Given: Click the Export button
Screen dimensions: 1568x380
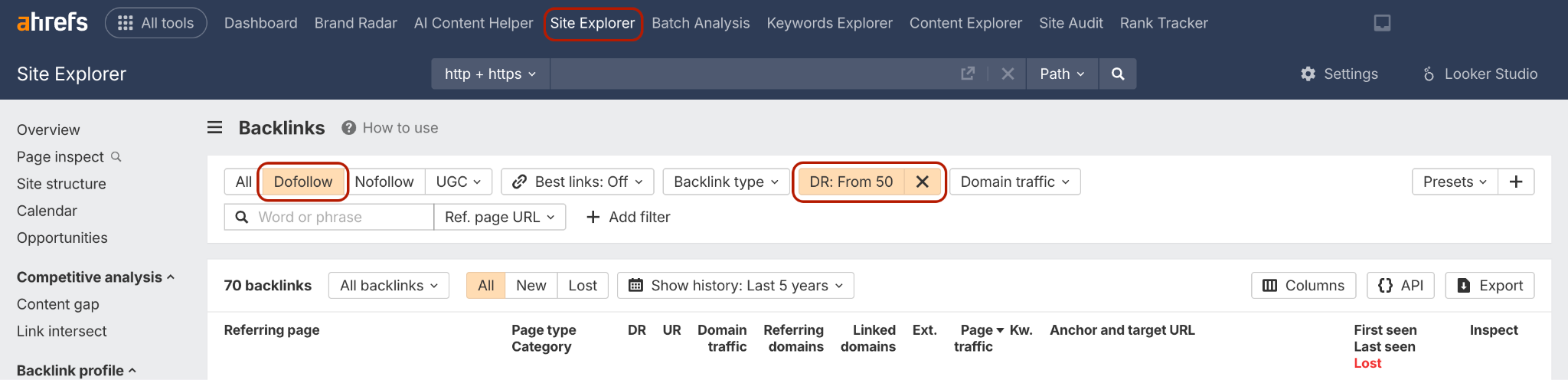Looking at the screenshot, I should 1490,285.
